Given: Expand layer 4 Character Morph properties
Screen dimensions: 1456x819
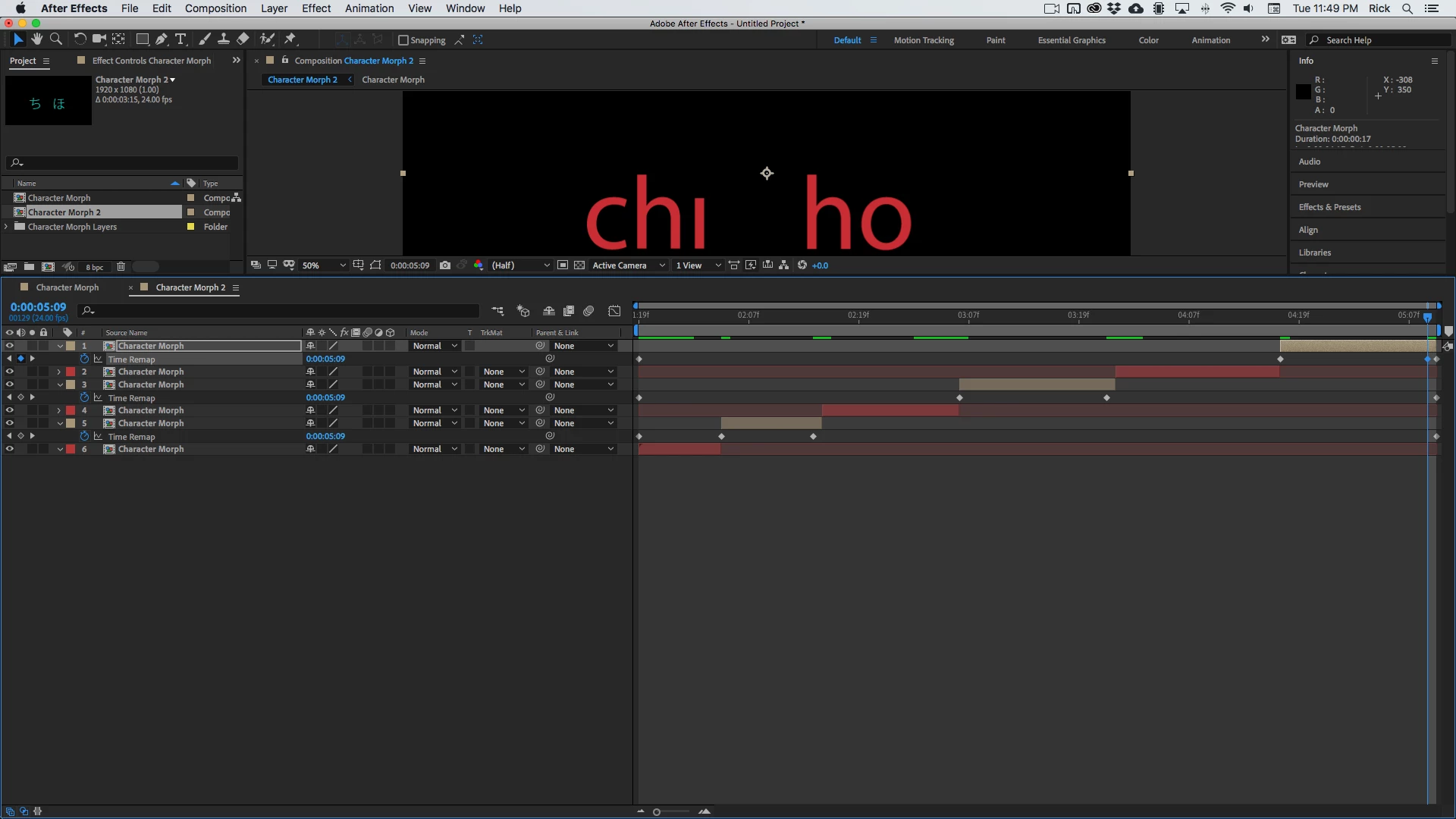Looking at the screenshot, I should tap(59, 410).
